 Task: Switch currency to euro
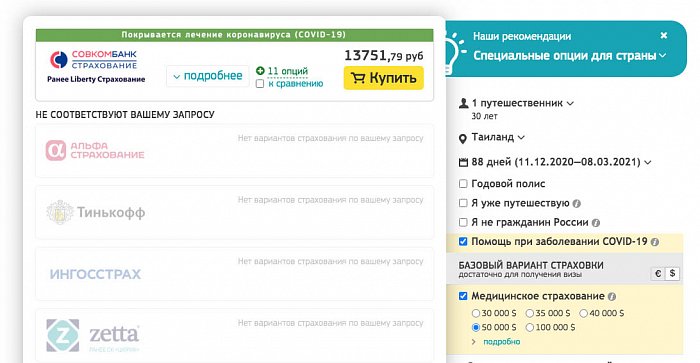click(658, 273)
